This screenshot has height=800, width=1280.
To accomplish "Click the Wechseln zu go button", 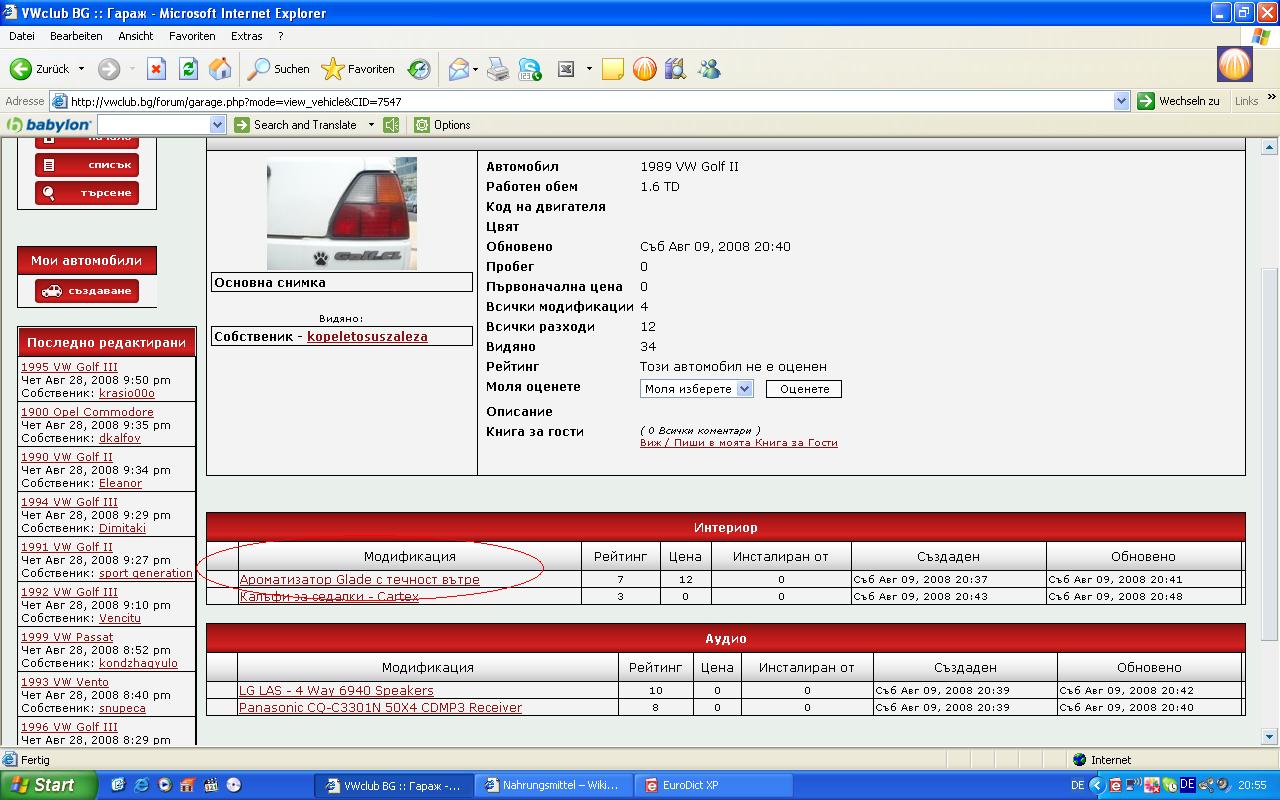I will point(1180,101).
